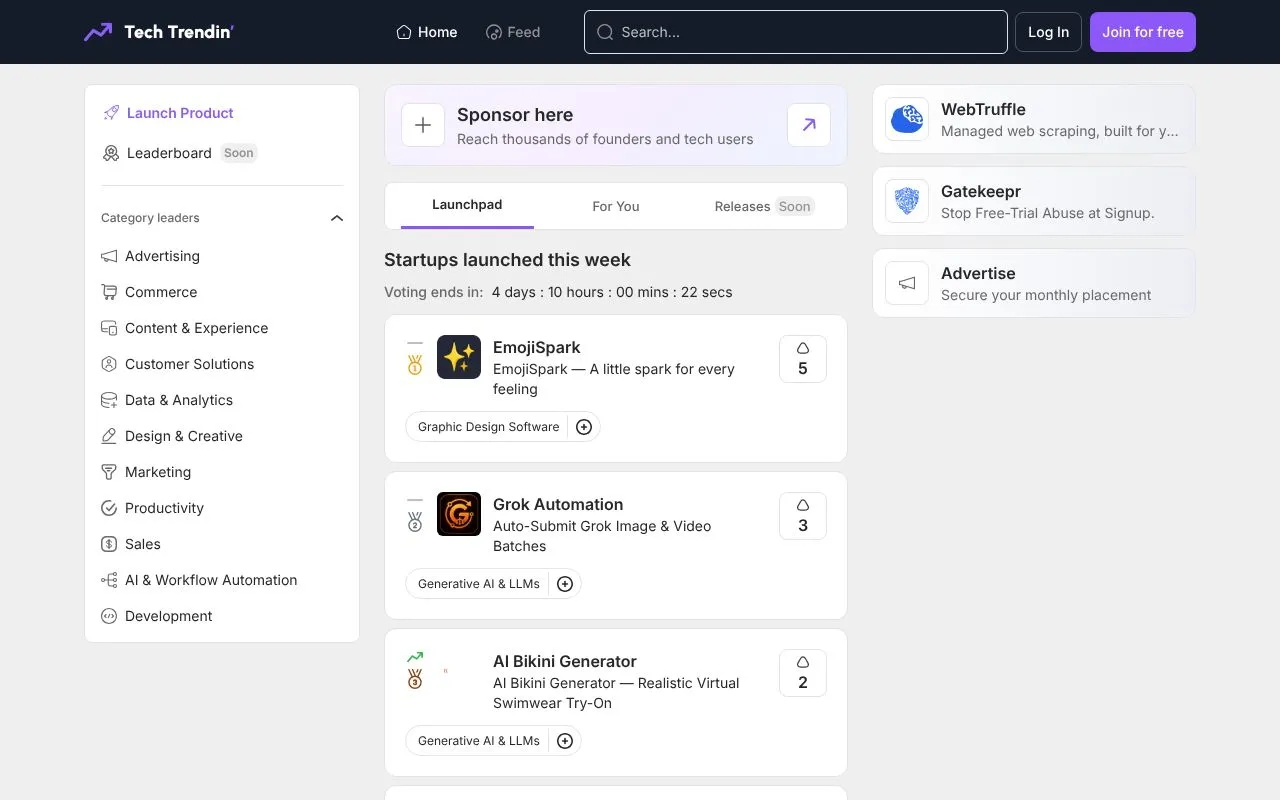Switch to the For You tab
The height and width of the screenshot is (800, 1280).
point(616,206)
